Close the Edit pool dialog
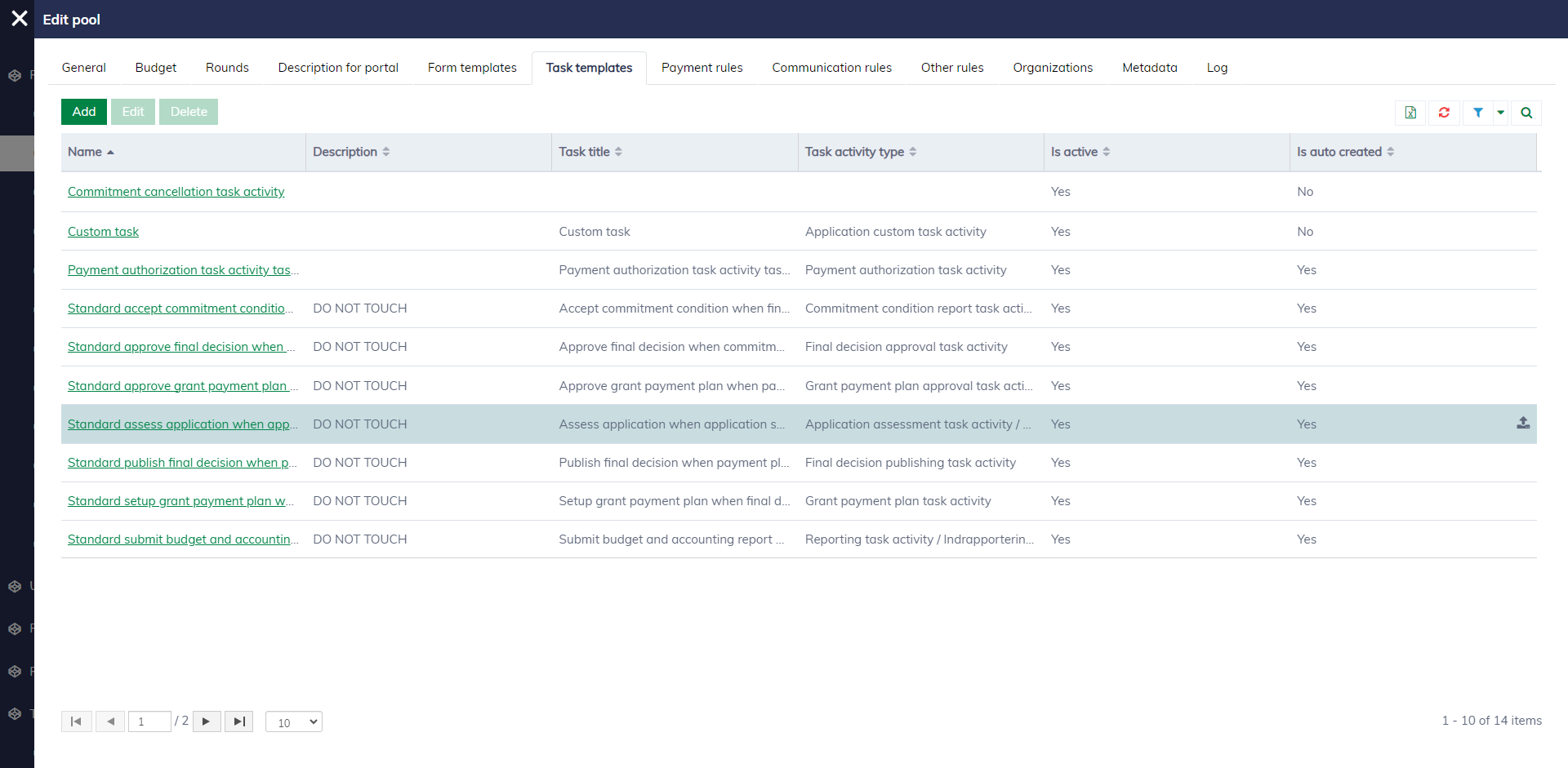This screenshot has width=1568, height=768. (20, 19)
